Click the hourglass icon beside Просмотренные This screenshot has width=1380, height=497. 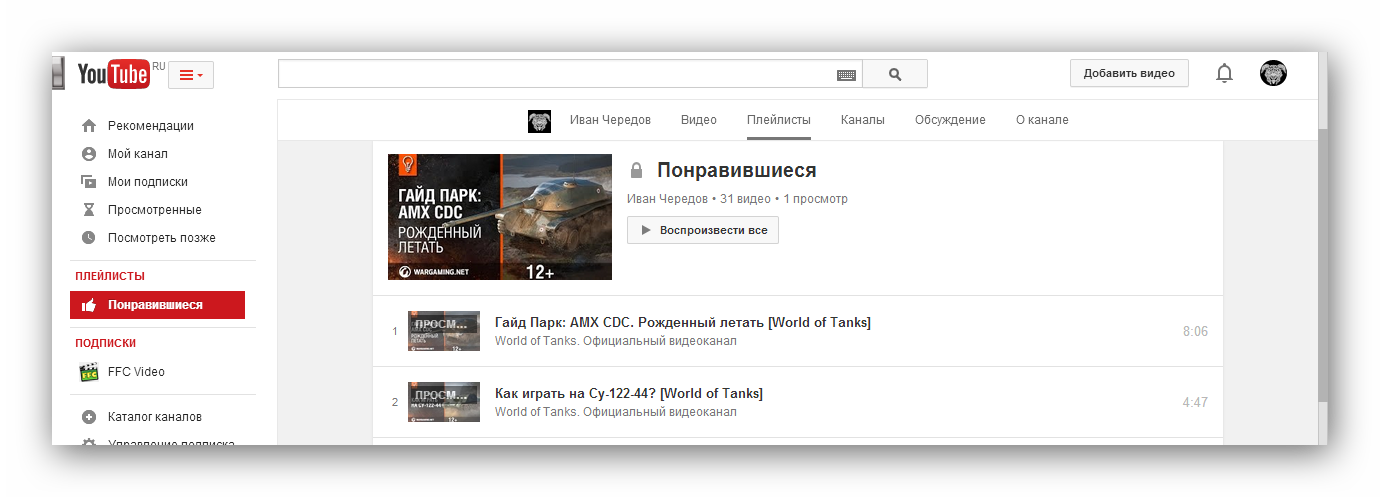89,210
